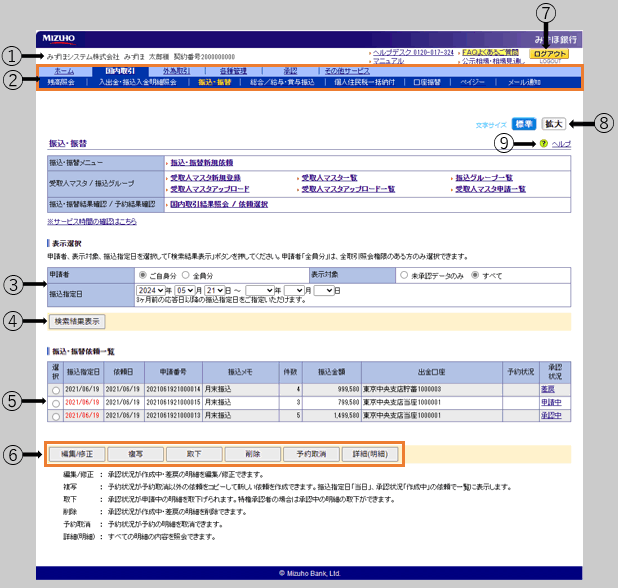Open the start year dropdown showing 2024
The height and width of the screenshot is (588, 618).
(x=155, y=290)
